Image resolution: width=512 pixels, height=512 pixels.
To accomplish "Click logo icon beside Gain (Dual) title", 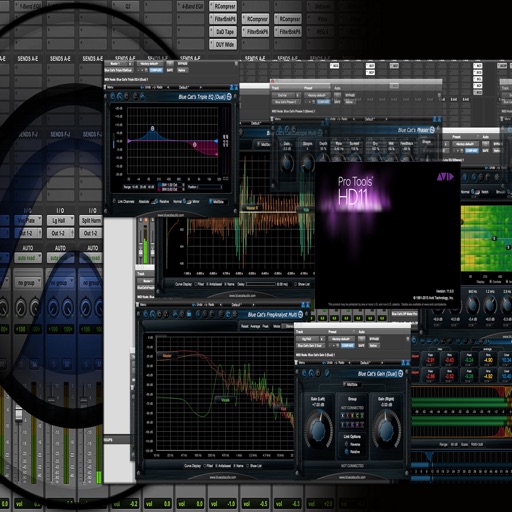I will (401, 374).
